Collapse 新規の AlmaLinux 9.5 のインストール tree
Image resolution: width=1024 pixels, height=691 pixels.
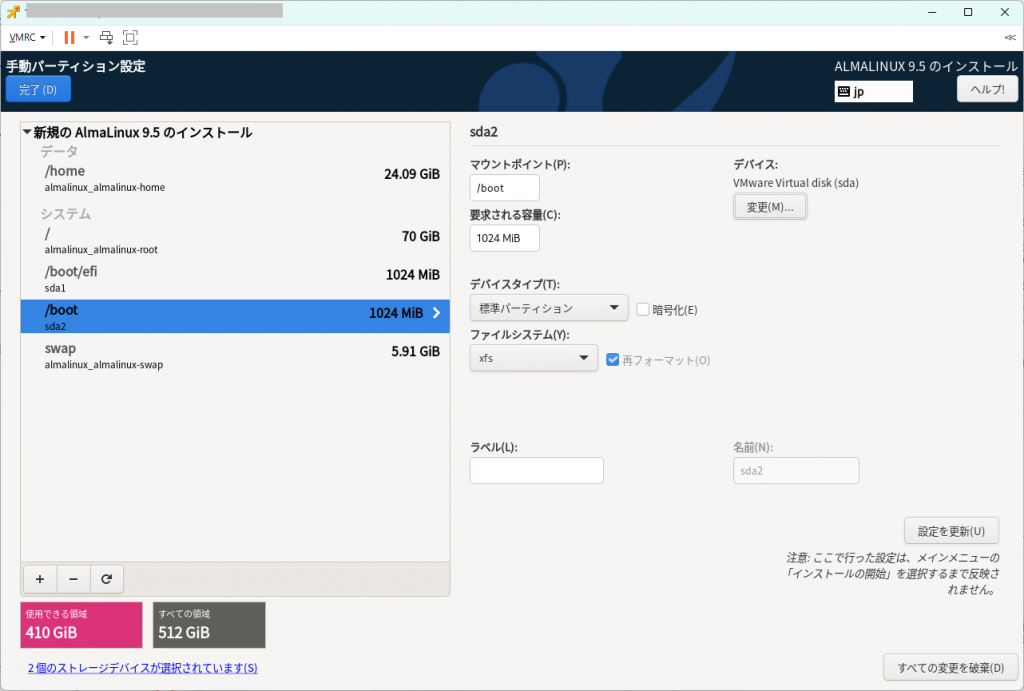27,132
